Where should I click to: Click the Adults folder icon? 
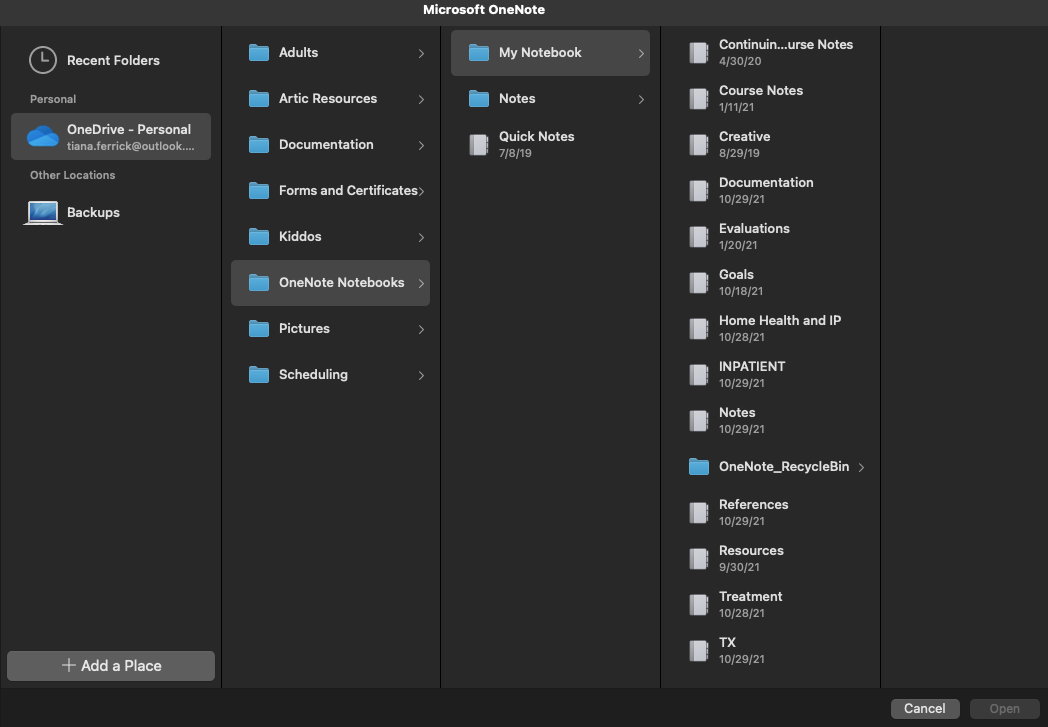tap(259, 52)
